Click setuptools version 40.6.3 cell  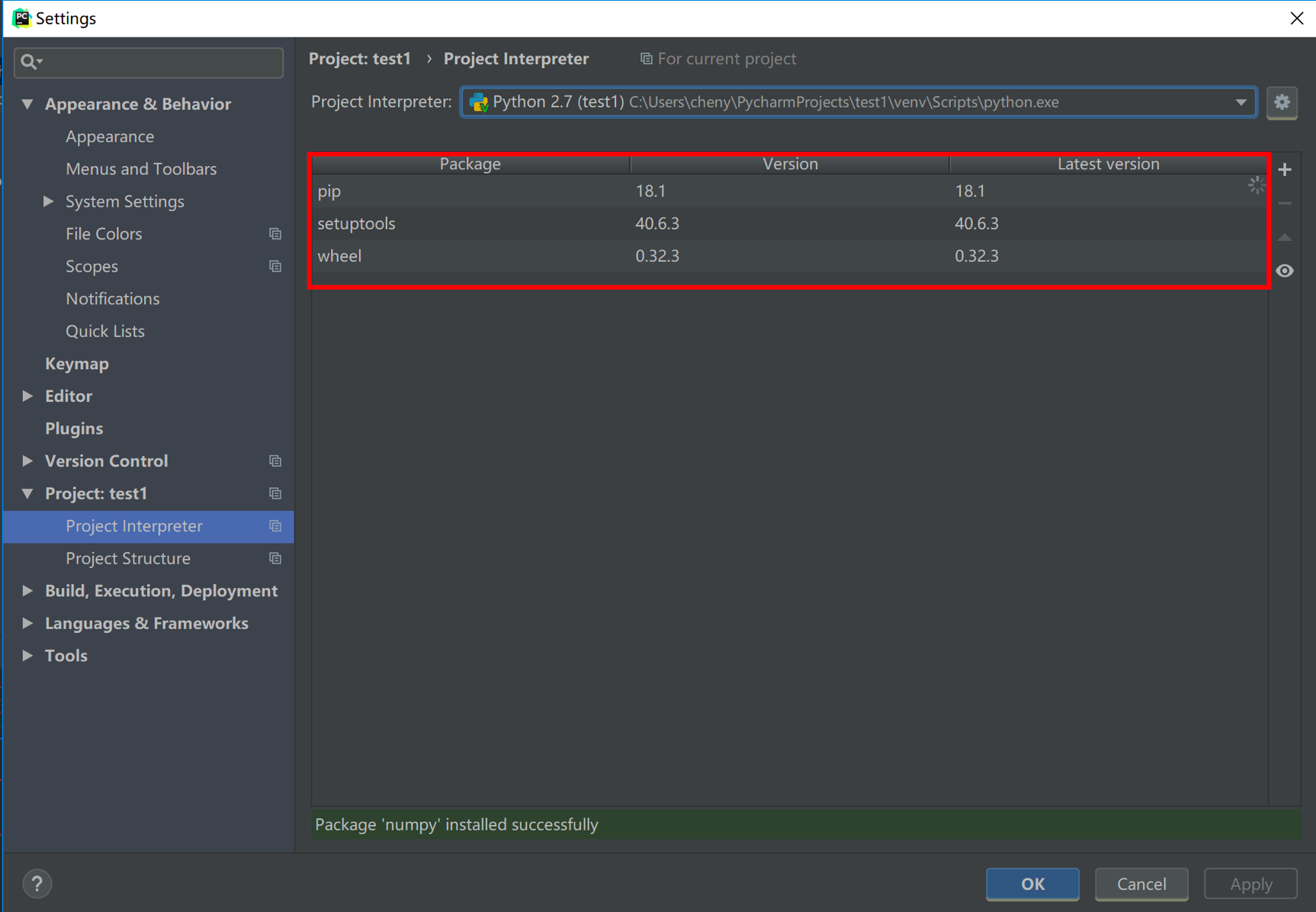point(657,223)
